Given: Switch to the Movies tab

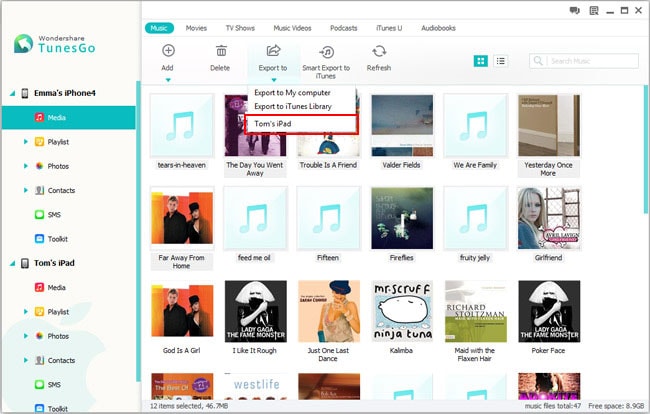Looking at the screenshot, I should pyautogui.click(x=196, y=28).
